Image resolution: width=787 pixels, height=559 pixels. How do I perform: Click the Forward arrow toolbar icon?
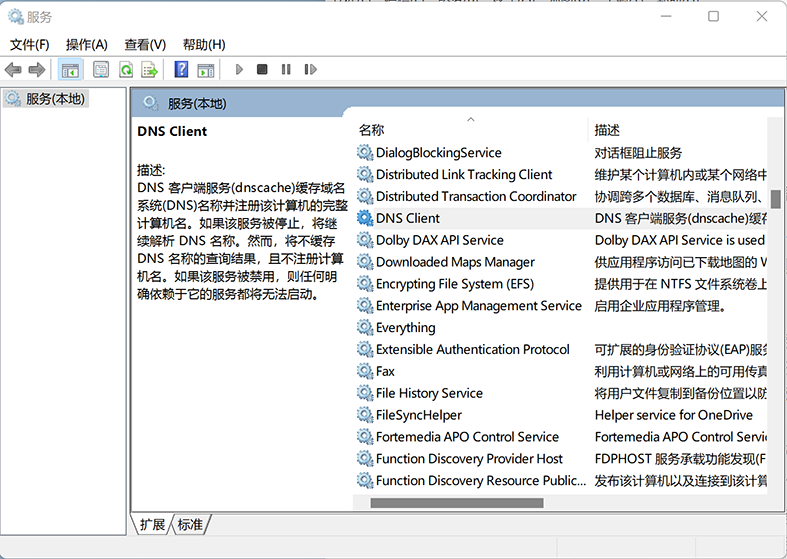(x=37, y=69)
